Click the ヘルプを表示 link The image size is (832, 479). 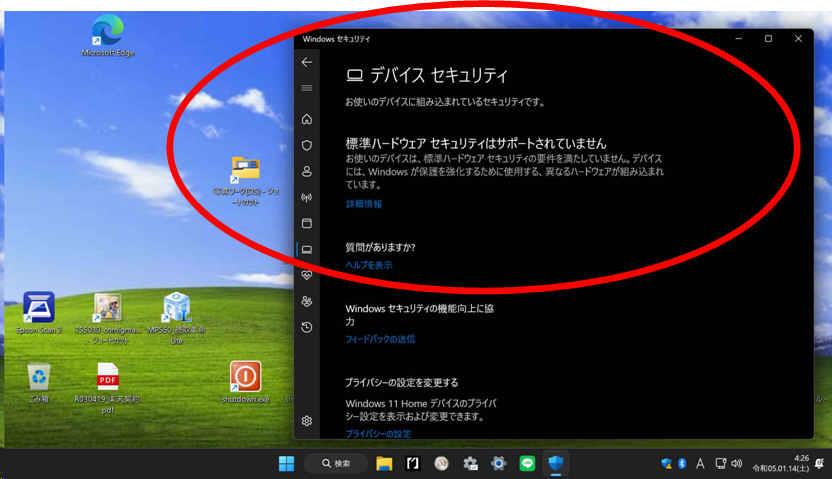click(369, 265)
